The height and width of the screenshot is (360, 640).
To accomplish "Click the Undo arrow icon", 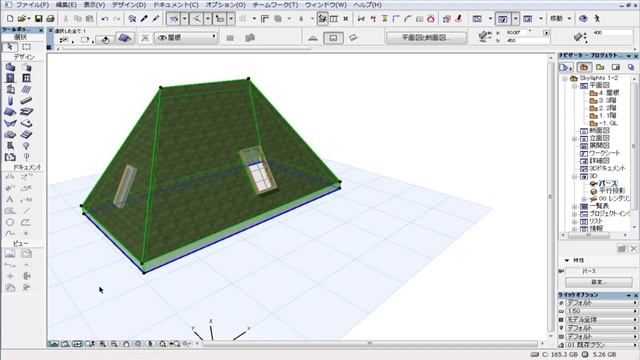I will click(105, 19).
